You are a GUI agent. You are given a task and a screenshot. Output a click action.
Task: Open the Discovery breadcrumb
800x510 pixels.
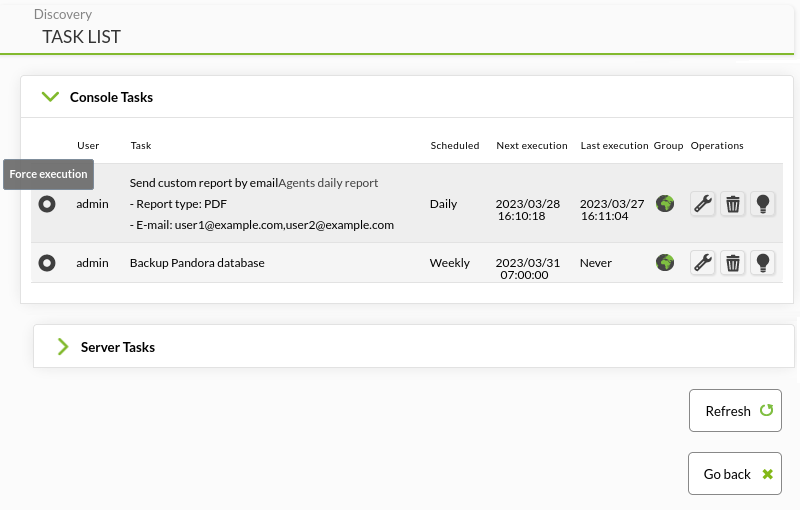(63, 14)
